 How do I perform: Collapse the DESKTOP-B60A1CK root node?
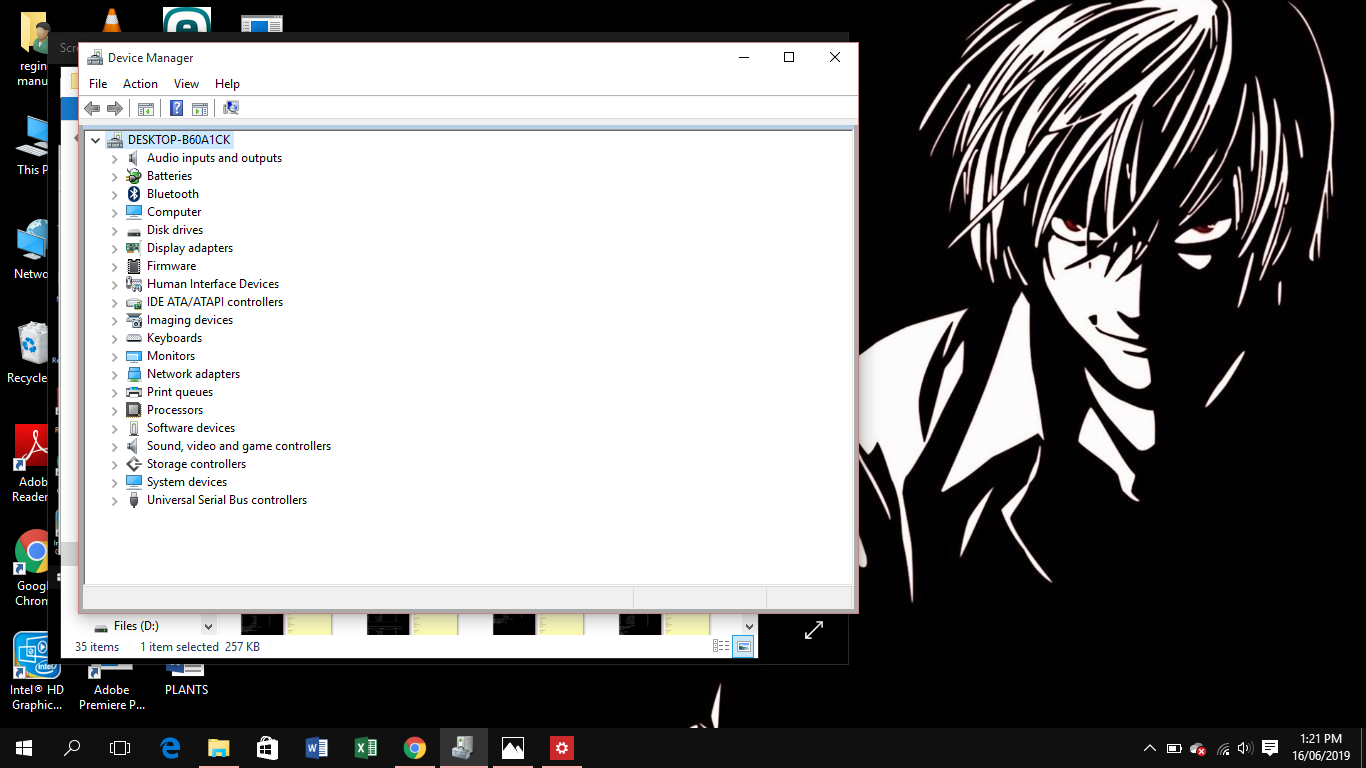pyautogui.click(x=96, y=140)
